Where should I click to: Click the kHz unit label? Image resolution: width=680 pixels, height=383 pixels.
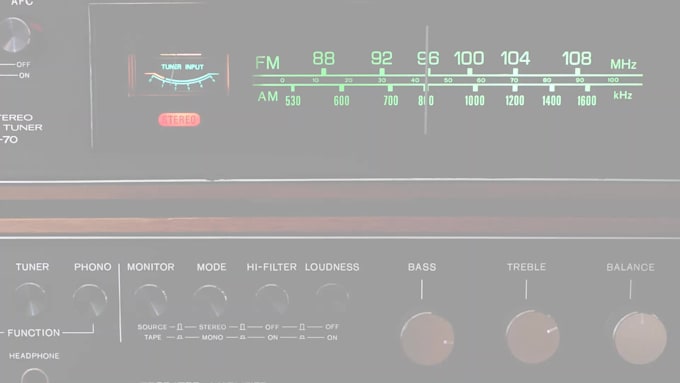[x=622, y=95]
